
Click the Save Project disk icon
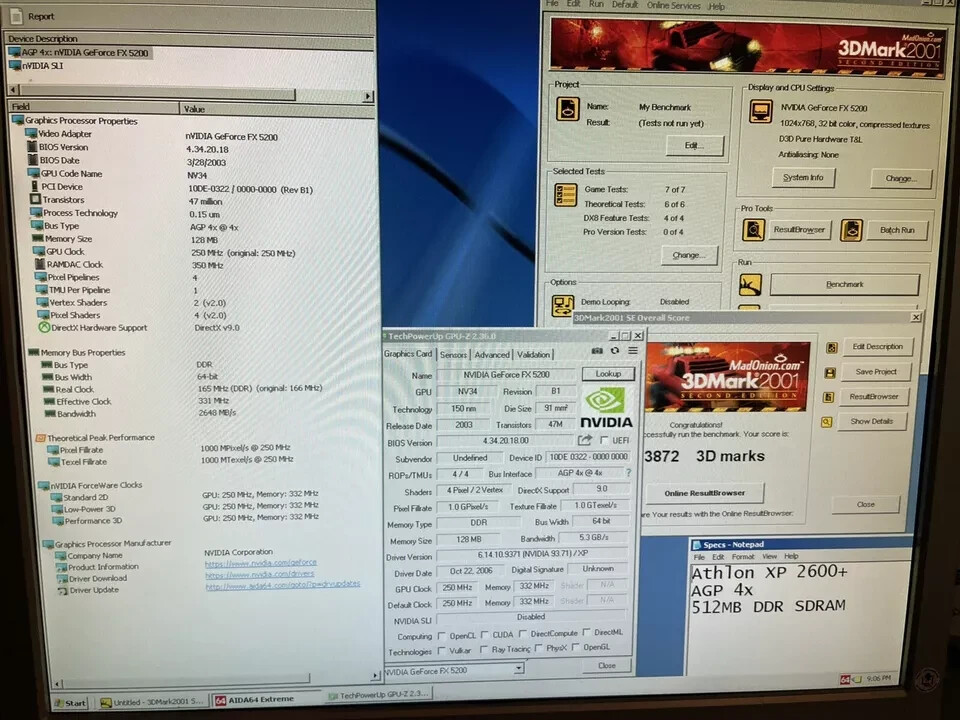click(x=830, y=372)
